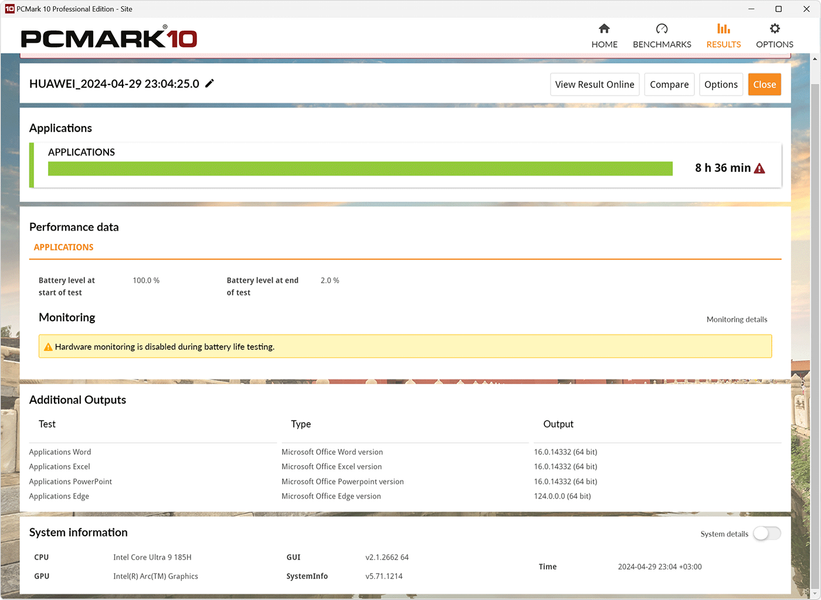821x600 pixels.
Task: Click the Additional Outputs heading
Action: [x=77, y=399]
